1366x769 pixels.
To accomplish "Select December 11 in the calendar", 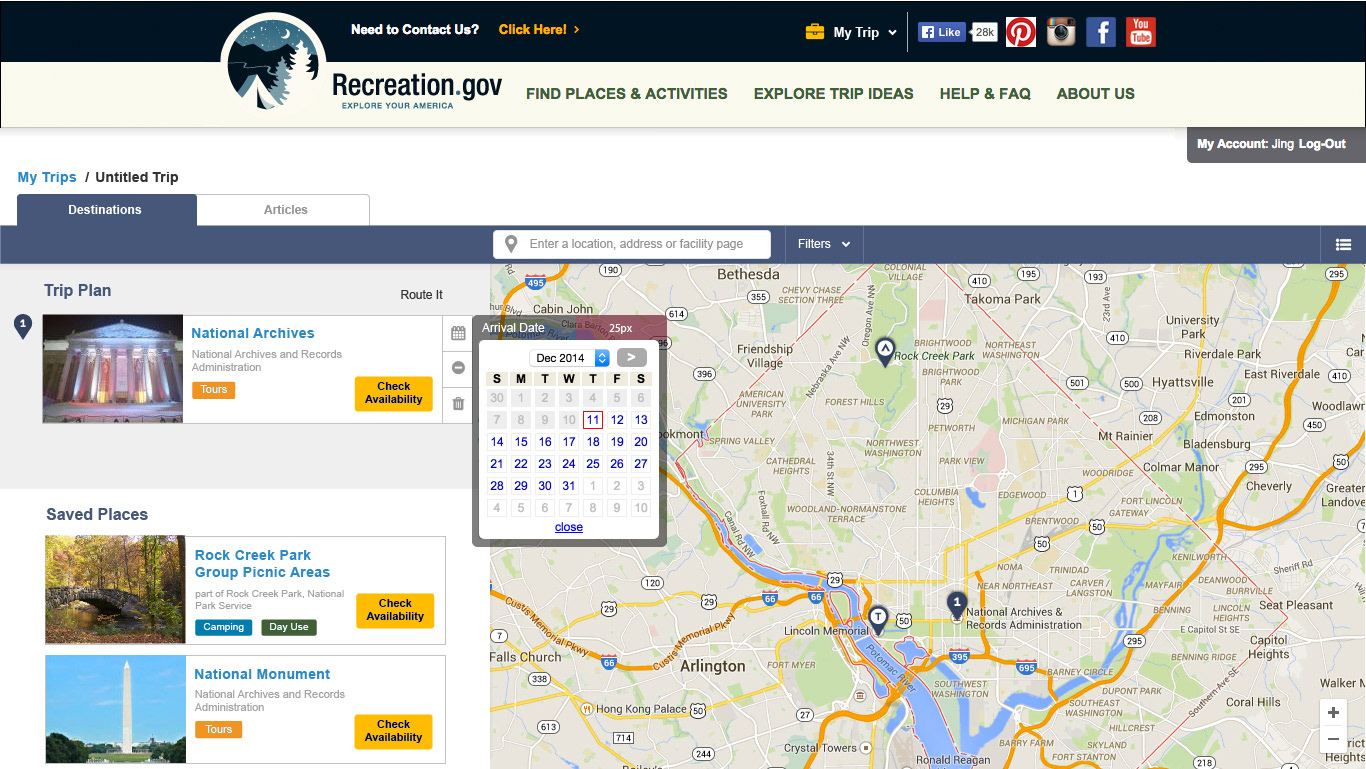I will click(x=593, y=420).
